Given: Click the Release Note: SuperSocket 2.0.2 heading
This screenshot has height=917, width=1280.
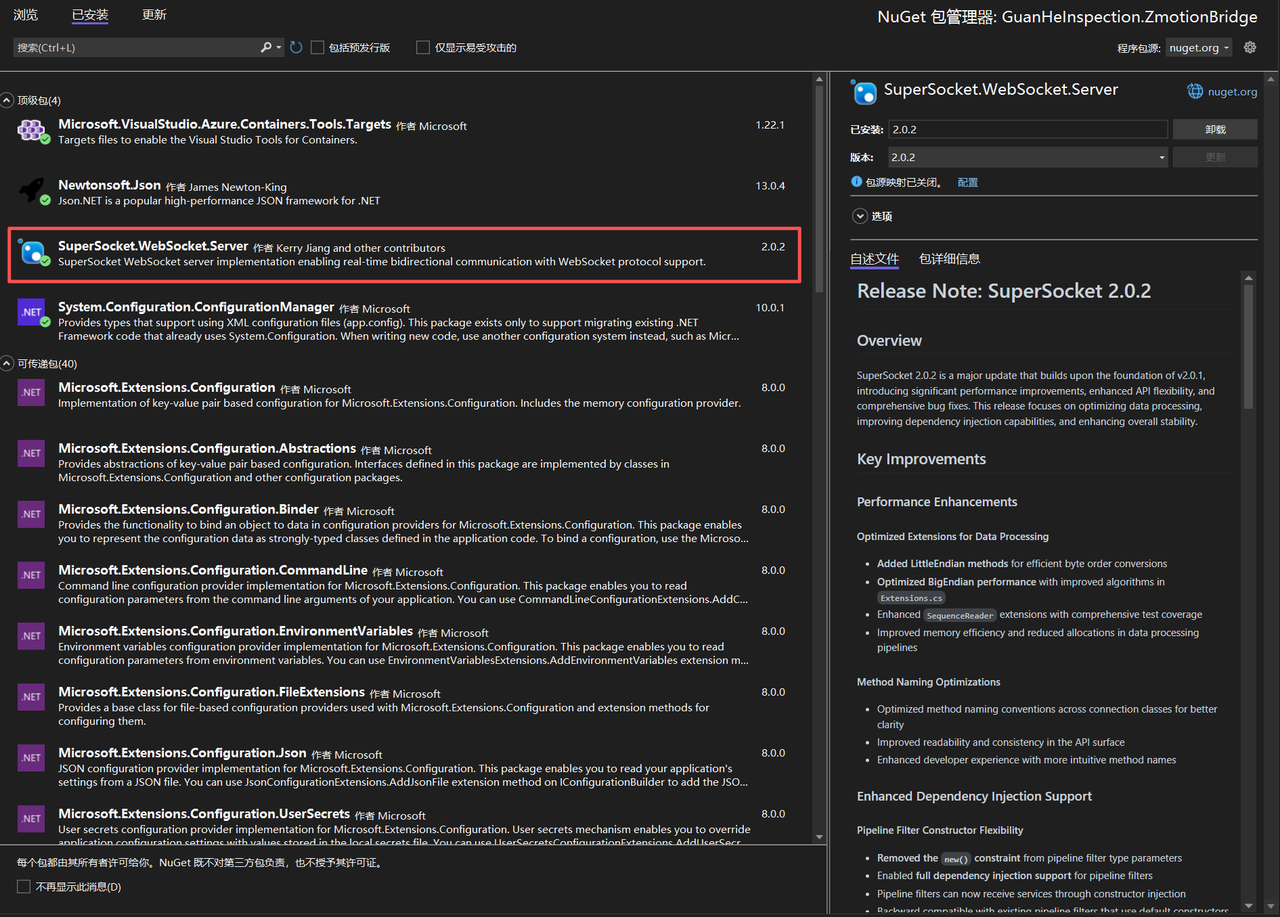Looking at the screenshot, I should (1004, 291).
